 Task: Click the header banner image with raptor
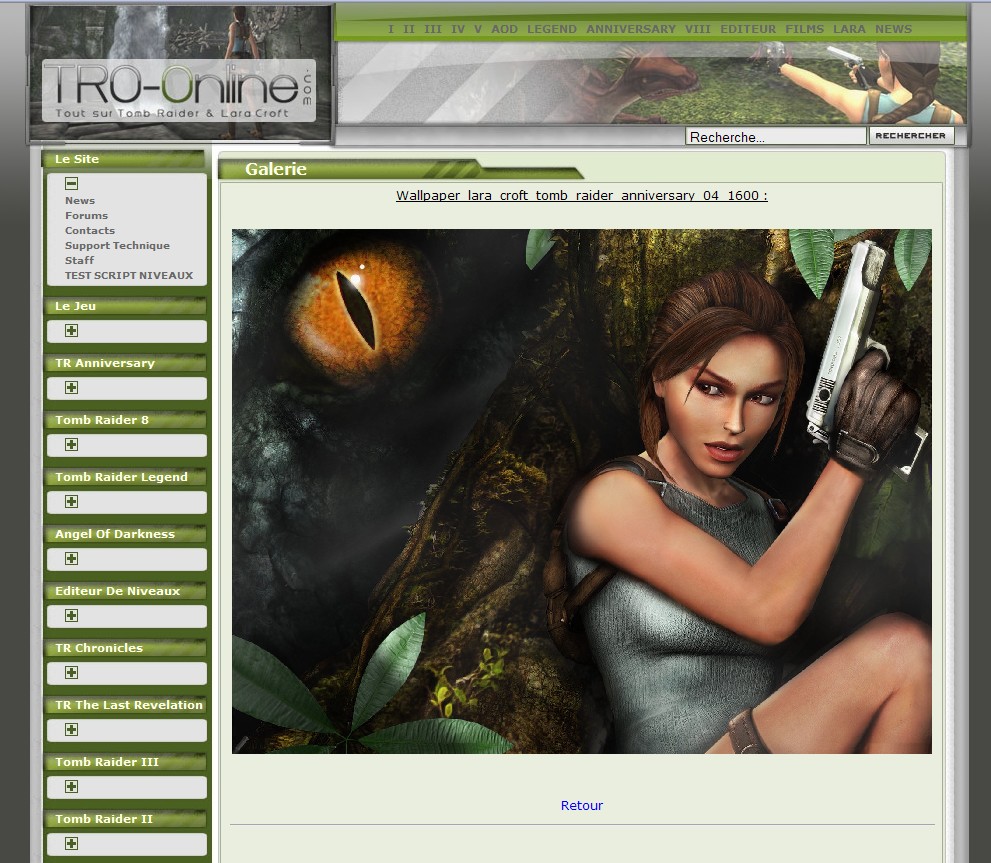(651, 83)
